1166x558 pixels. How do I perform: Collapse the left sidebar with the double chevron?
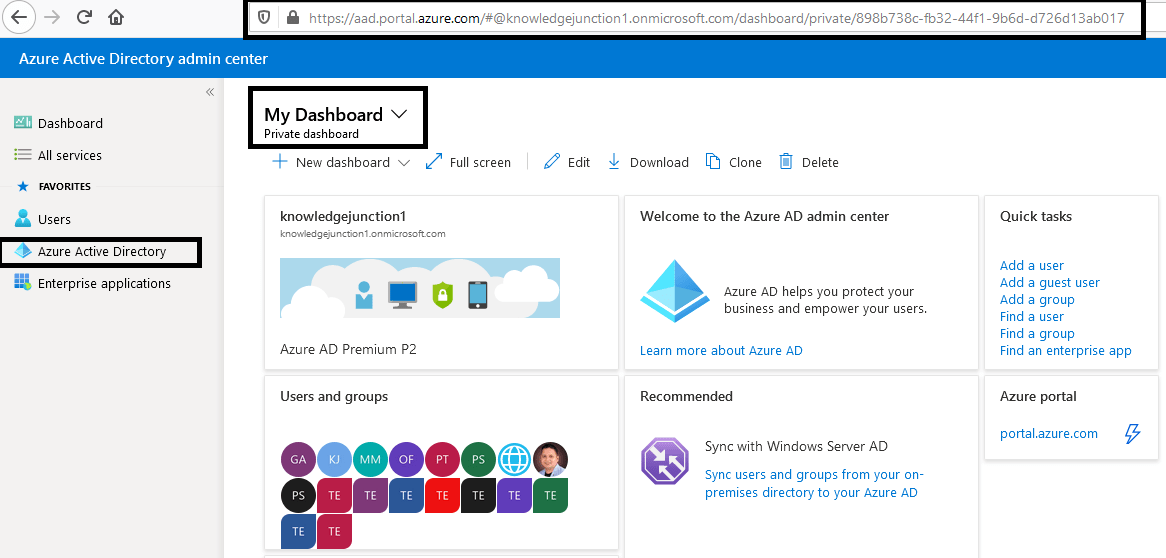(x=210, y=92)
